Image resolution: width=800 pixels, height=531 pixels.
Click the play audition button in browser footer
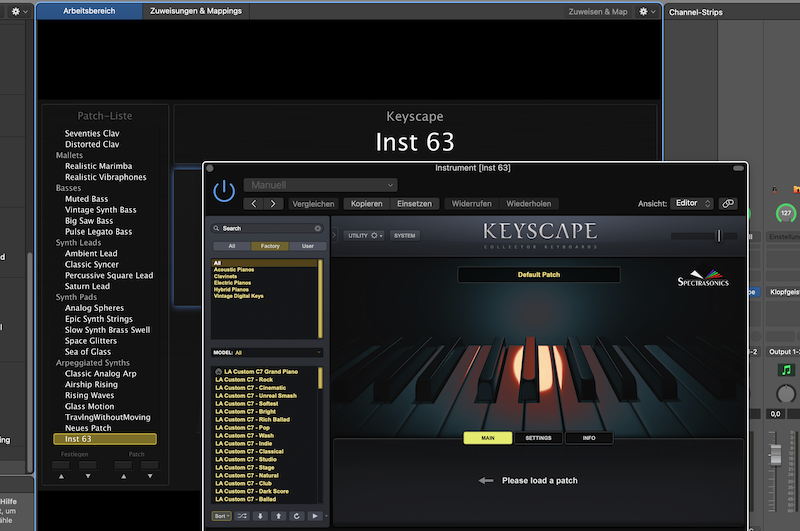[315, 516]
